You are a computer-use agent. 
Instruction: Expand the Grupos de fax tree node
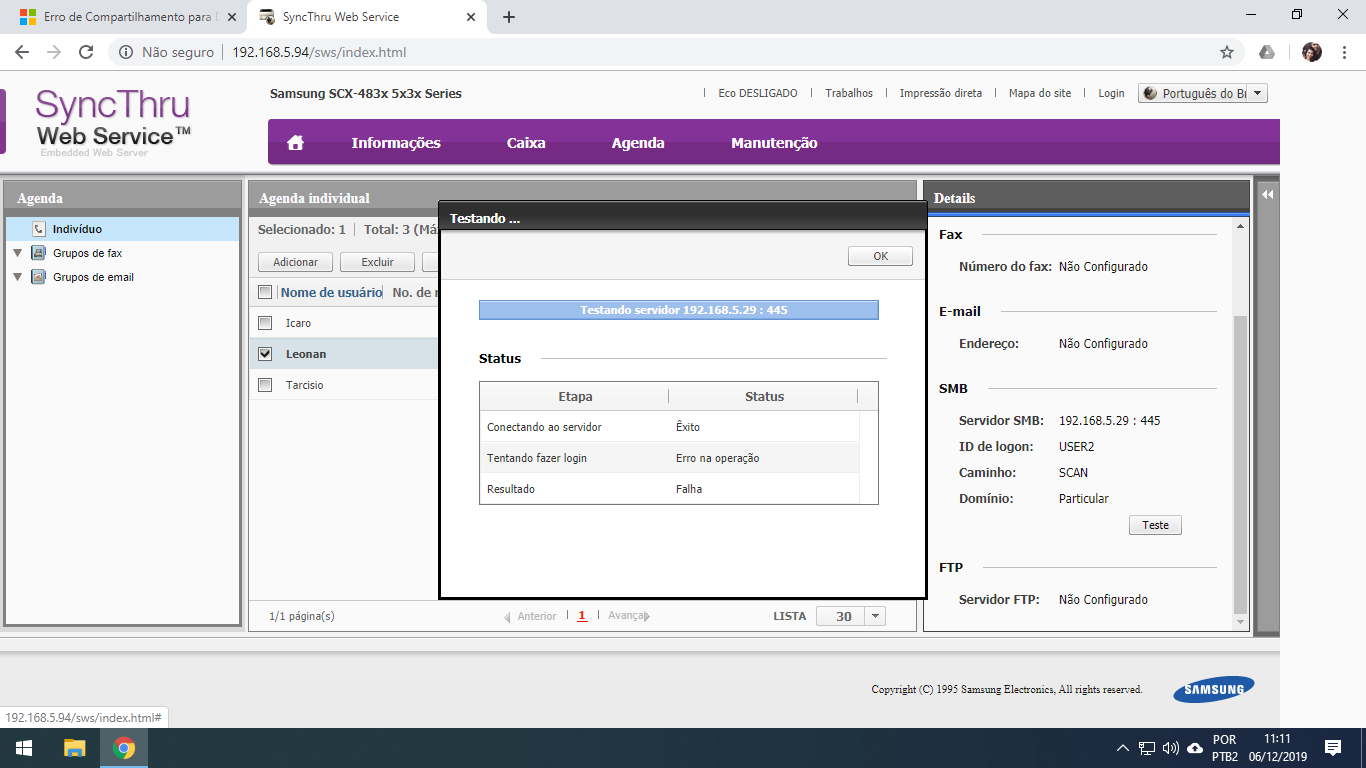(17, 253)
